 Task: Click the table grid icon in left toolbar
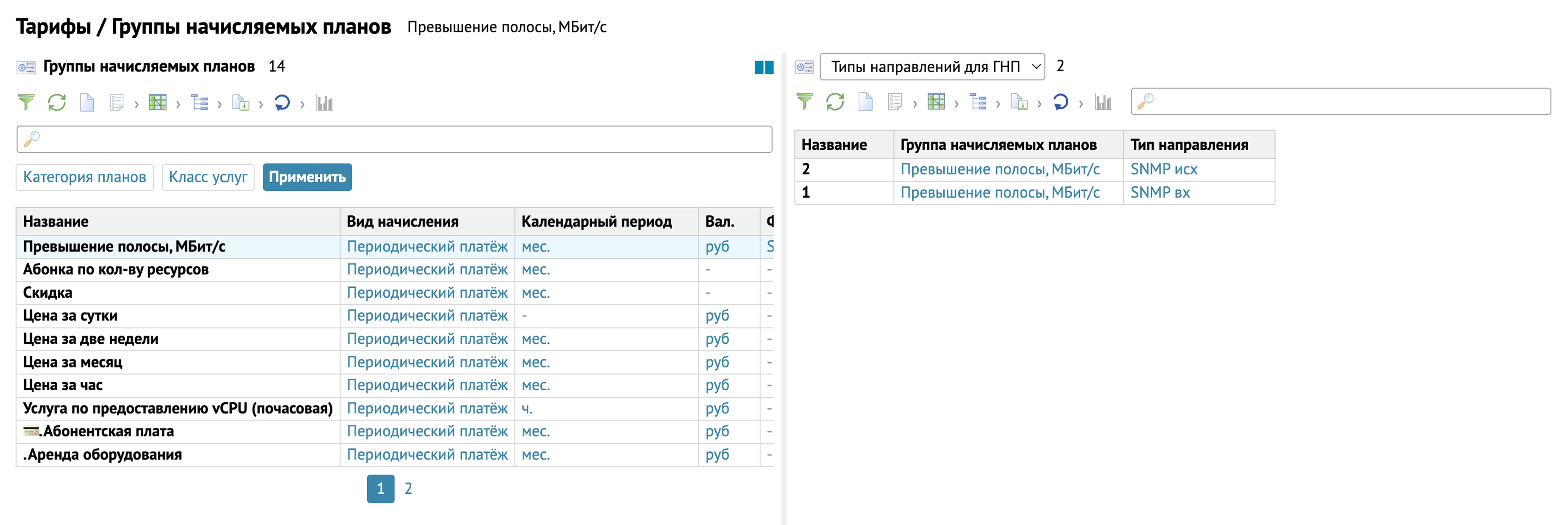pos(158,102)
